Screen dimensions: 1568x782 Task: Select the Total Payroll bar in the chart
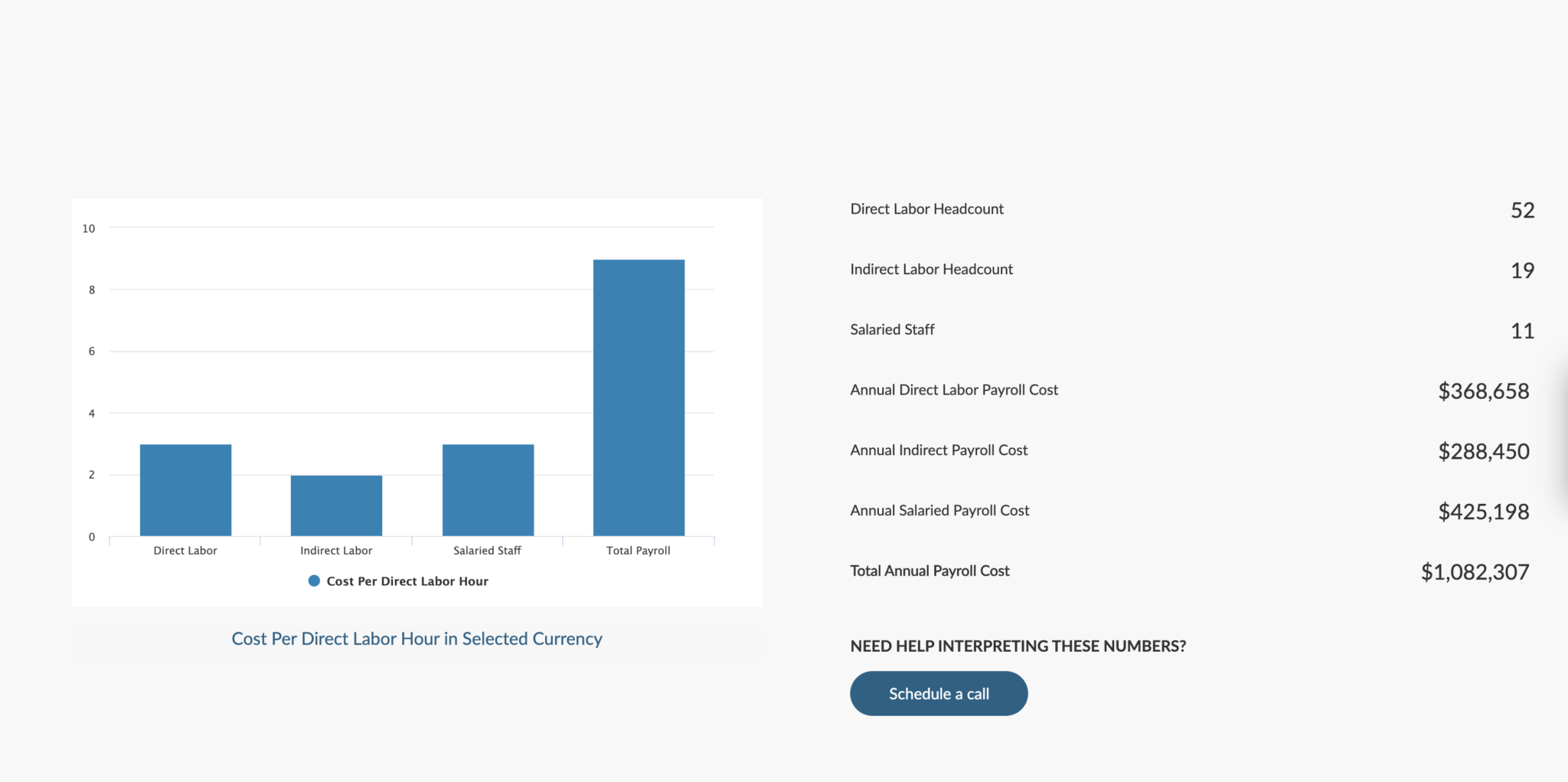(x=638, y=397)
